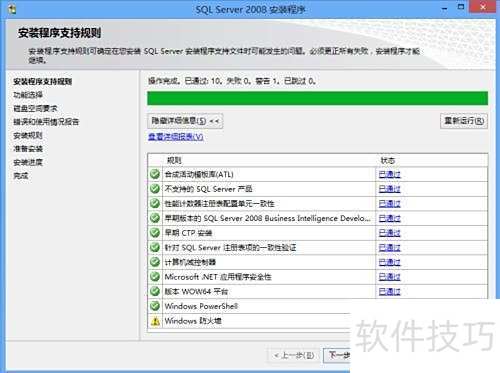The height and width of the screenshot is (373, 500).
Task: Click the check icon beside 性能计数器注册表配置单元一致性
Action: coord(155,203)
